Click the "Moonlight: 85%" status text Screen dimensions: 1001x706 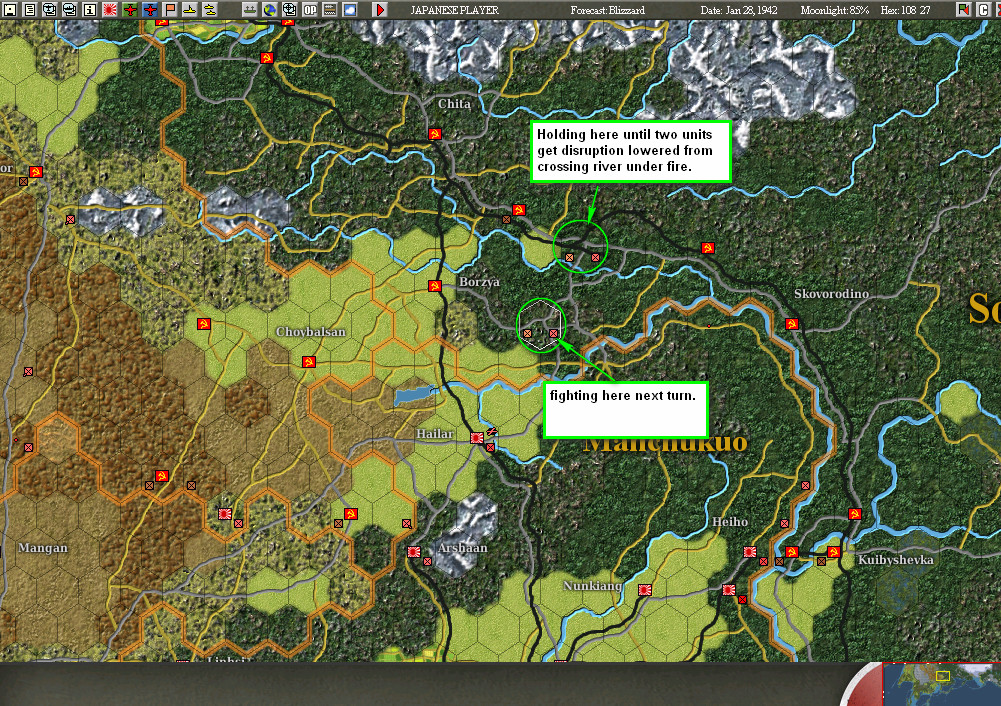(834, 10)
